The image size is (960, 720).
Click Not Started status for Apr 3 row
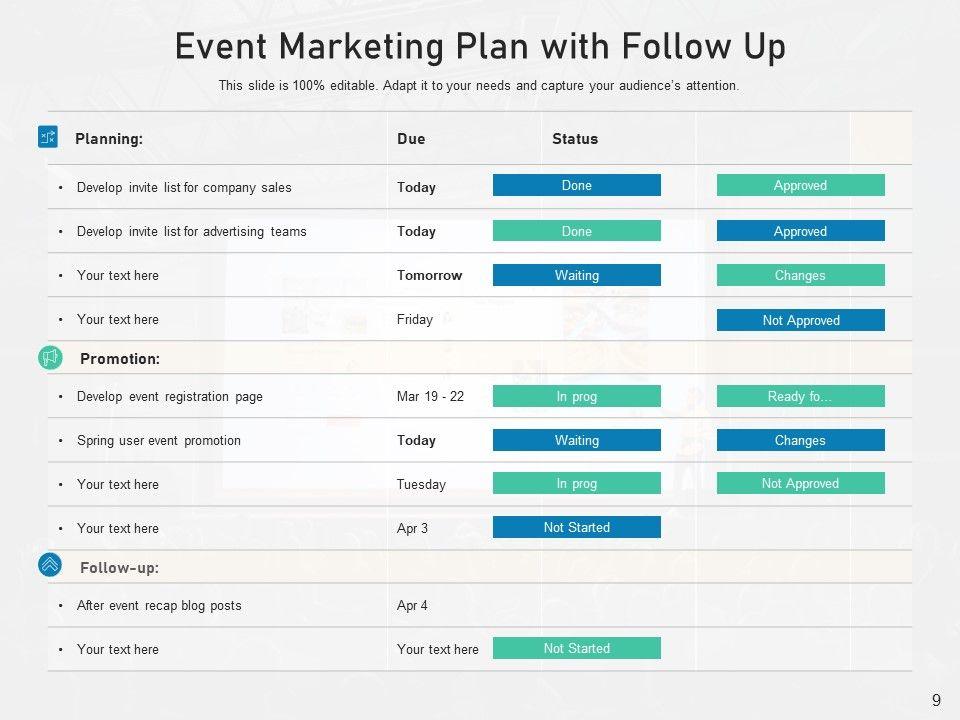coord(576,527)
